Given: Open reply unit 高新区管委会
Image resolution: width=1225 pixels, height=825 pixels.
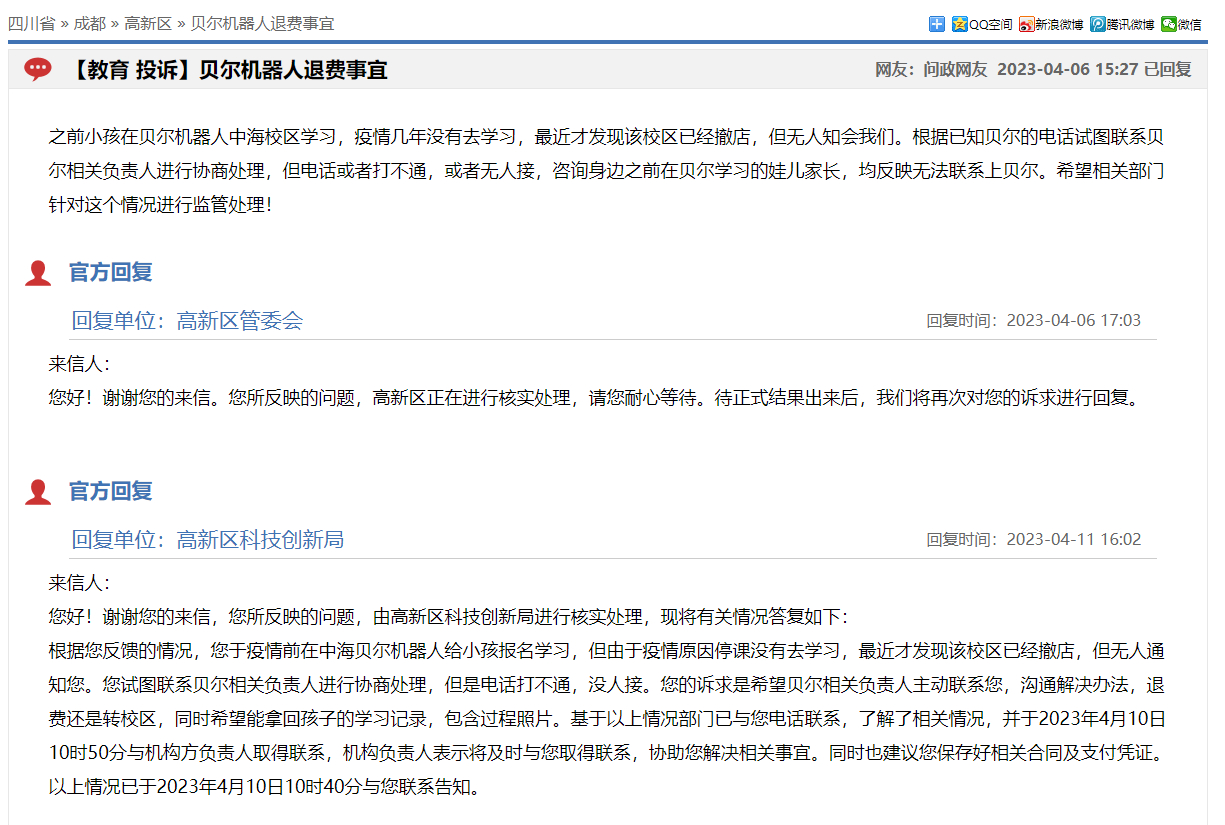Looking at the screenshot, I should tap(239, 321).
